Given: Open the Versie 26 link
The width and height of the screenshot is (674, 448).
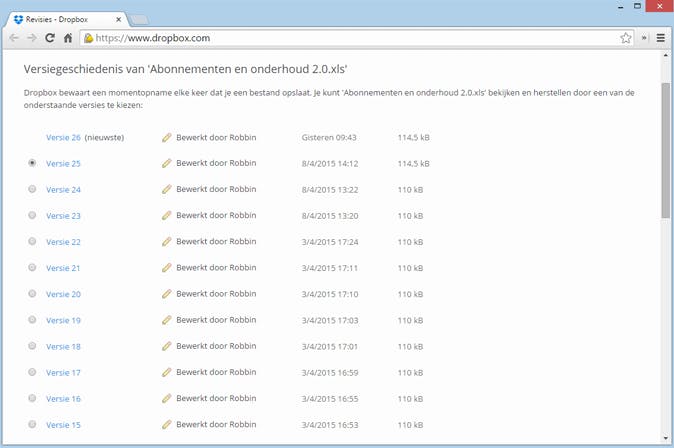Looking at the screenshot, I should 63,138.
